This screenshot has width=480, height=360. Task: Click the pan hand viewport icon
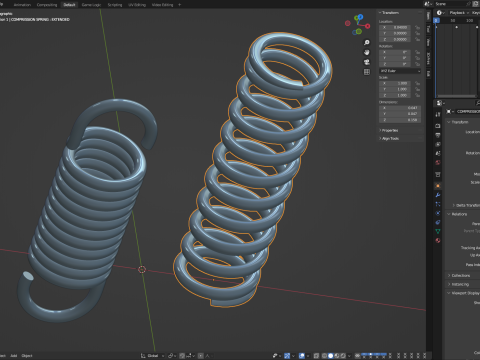click(x=367, y=52)
